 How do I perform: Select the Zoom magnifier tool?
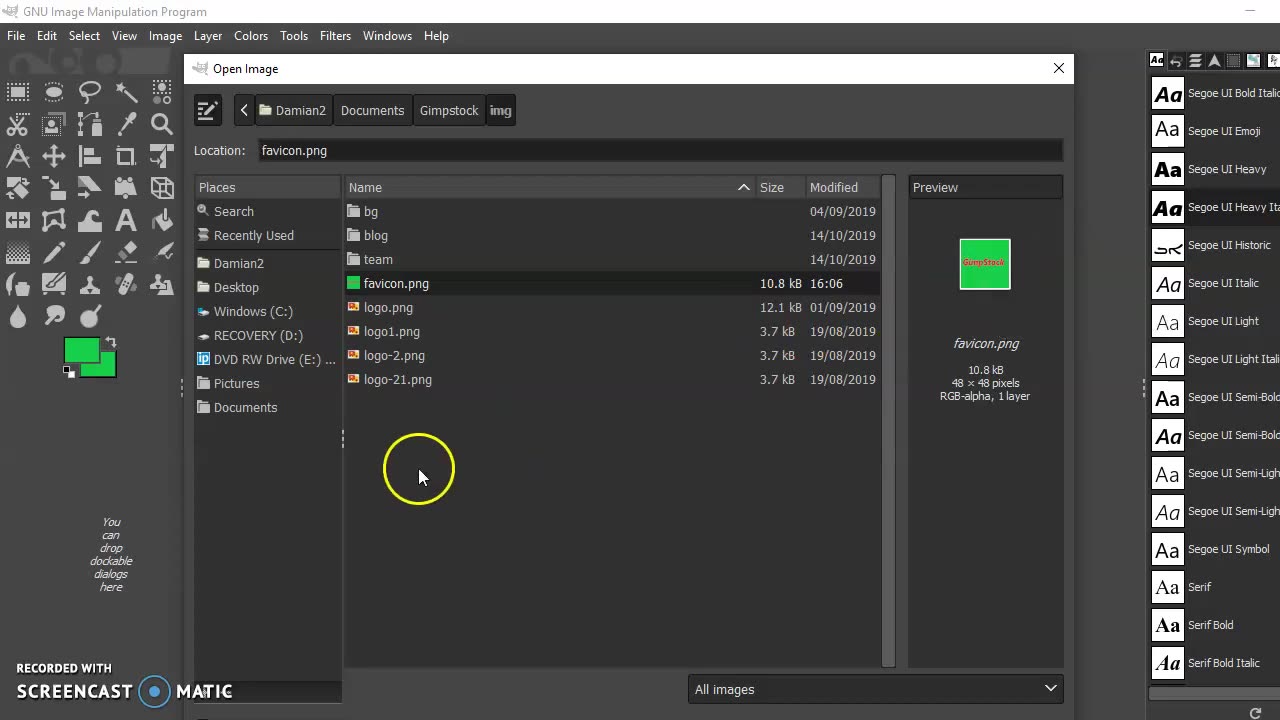click(x=162, y=125)
